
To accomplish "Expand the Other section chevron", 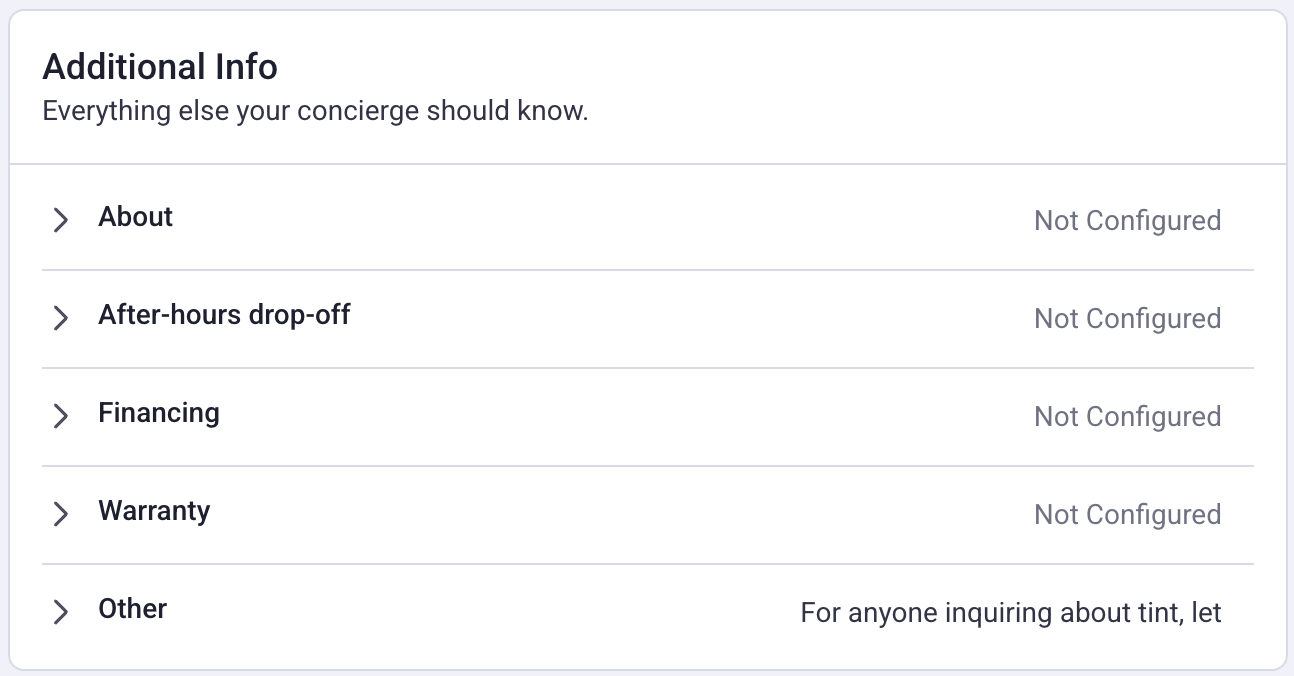I will tap(61, 612).
